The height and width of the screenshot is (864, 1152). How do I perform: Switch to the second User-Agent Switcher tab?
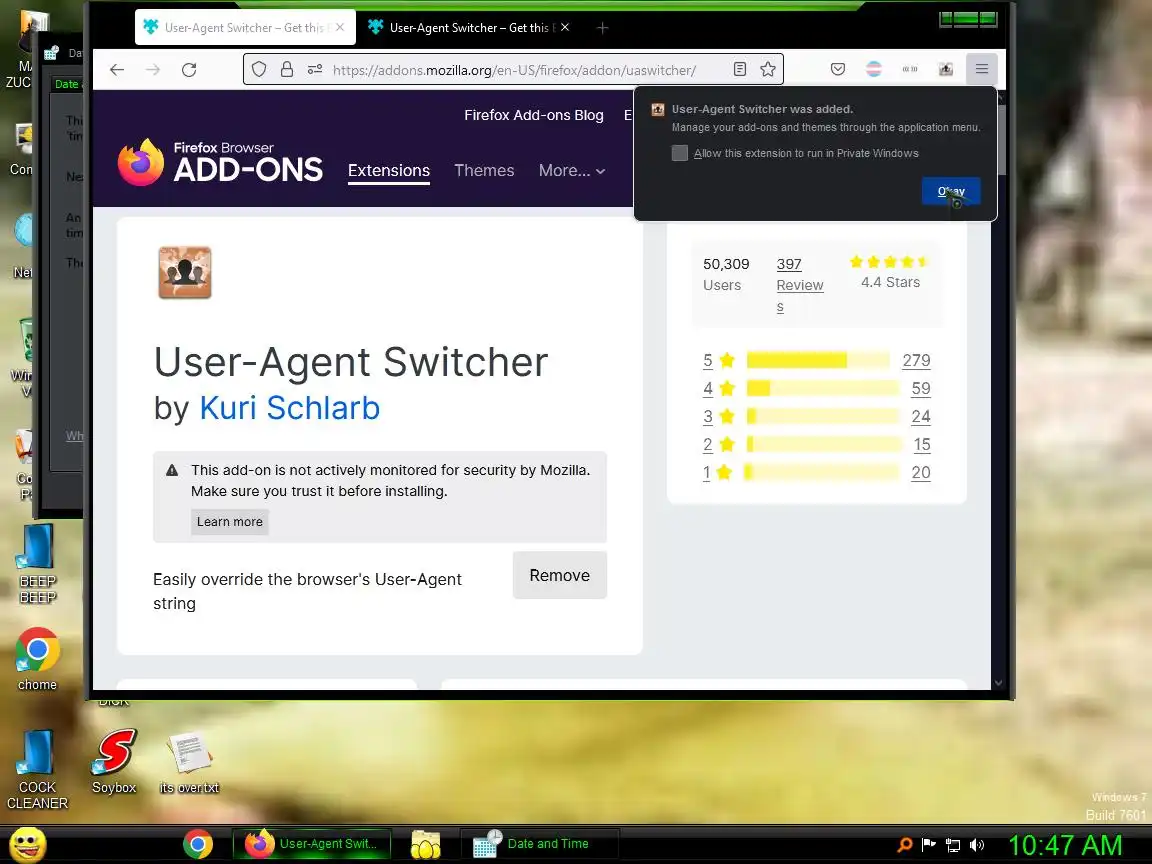[470, 28]
